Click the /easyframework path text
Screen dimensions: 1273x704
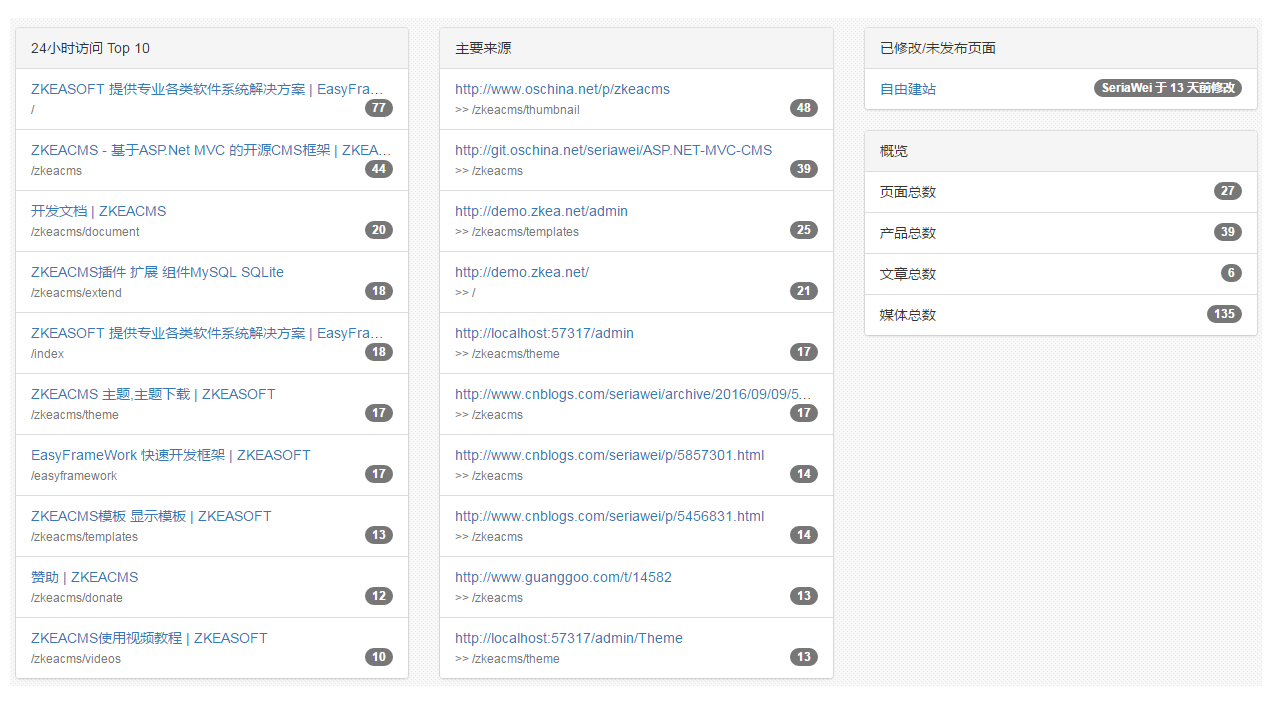(x=74, y=476)
